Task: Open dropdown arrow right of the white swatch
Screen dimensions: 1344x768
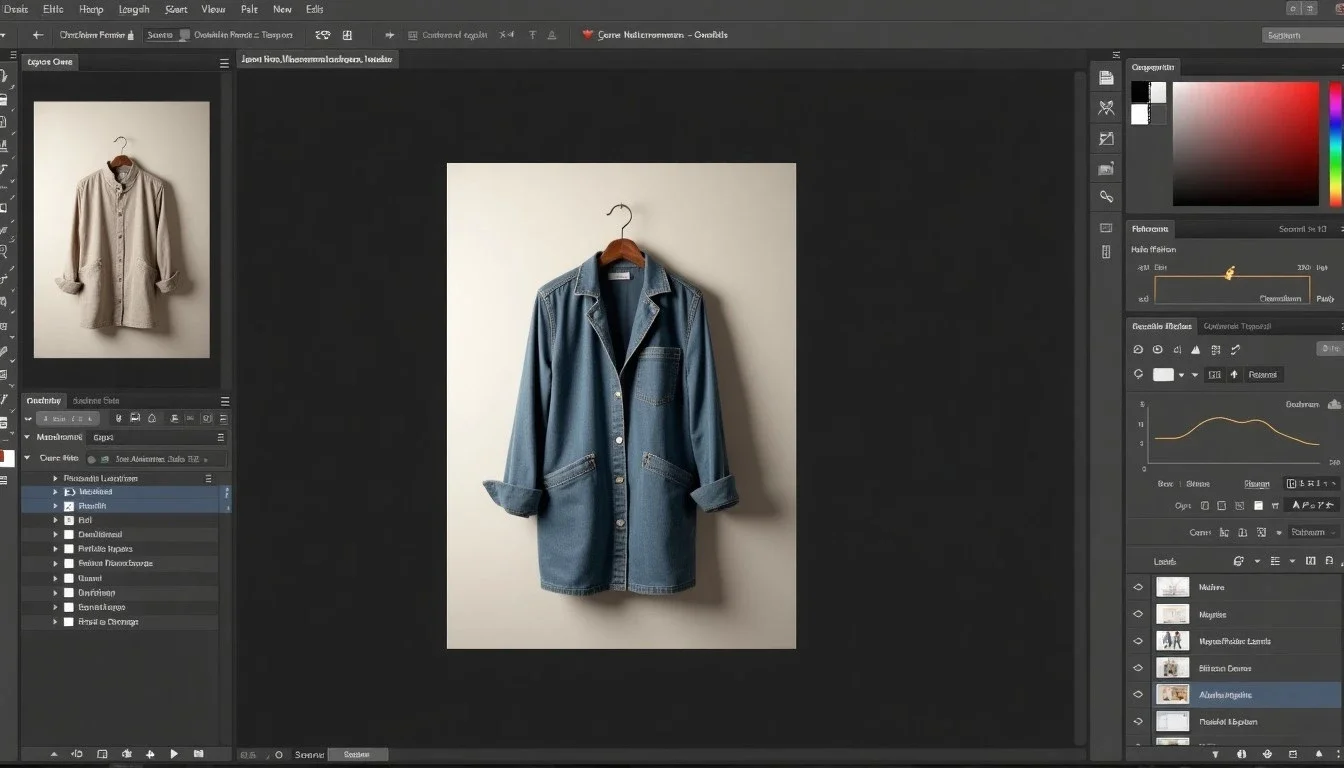Action: 1181,375
